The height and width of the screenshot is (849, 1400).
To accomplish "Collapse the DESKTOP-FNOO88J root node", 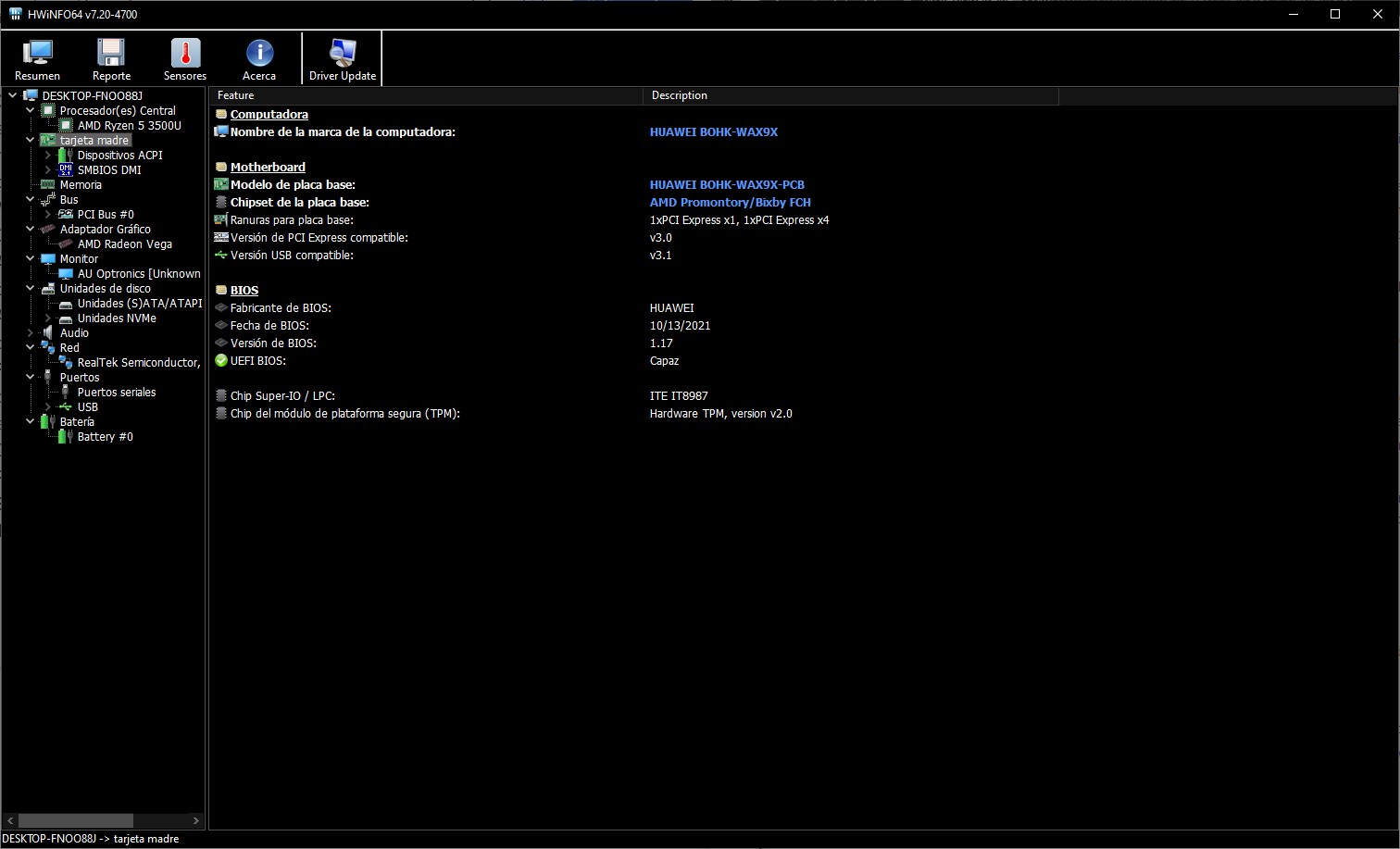I will 12,95.
